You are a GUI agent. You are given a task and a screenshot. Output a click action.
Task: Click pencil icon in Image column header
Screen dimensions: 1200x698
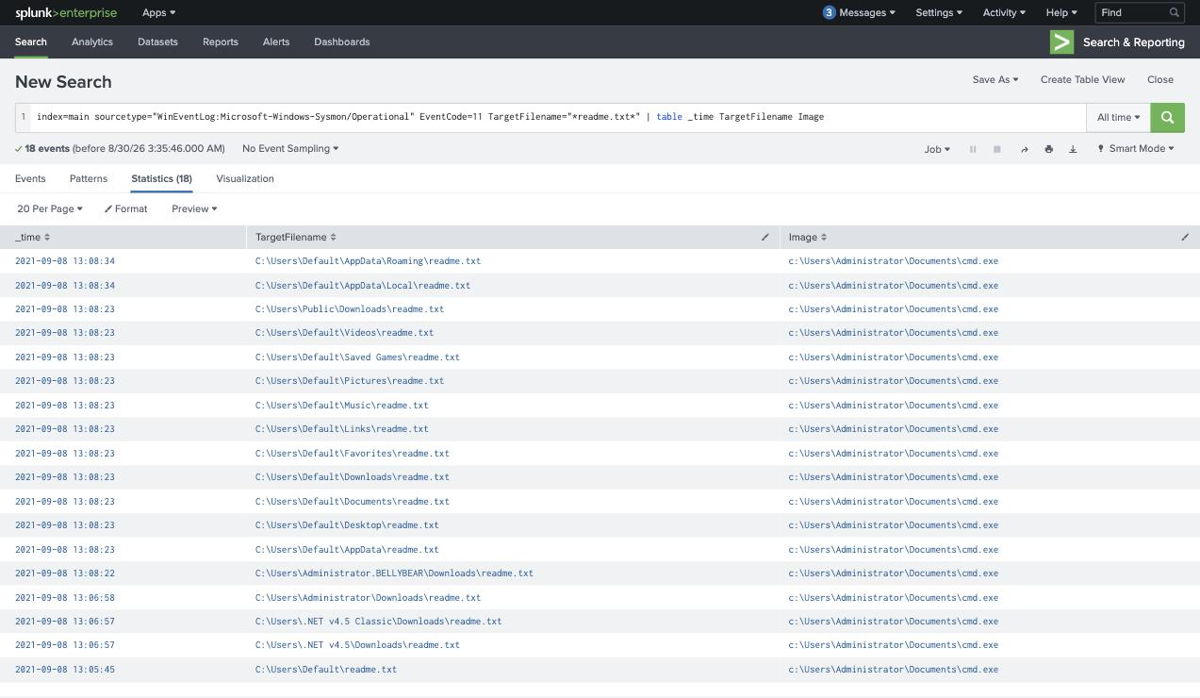(x=1185, y=237)
